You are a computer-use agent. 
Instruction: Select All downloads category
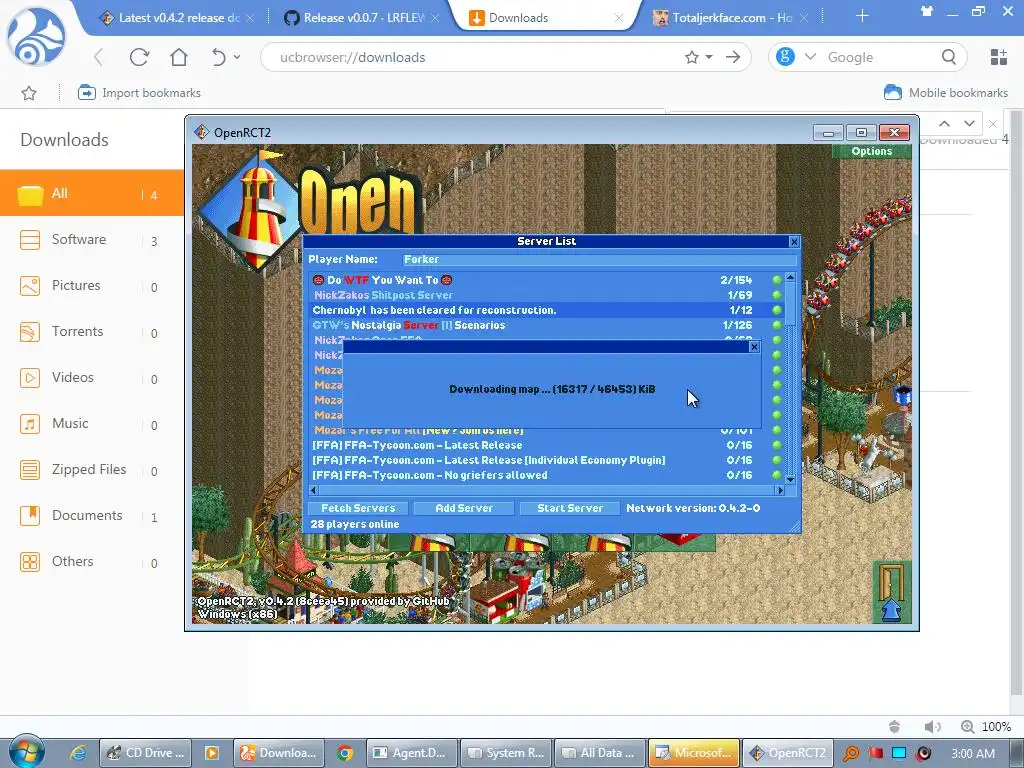pyautogui.click(x=91, y=193)
